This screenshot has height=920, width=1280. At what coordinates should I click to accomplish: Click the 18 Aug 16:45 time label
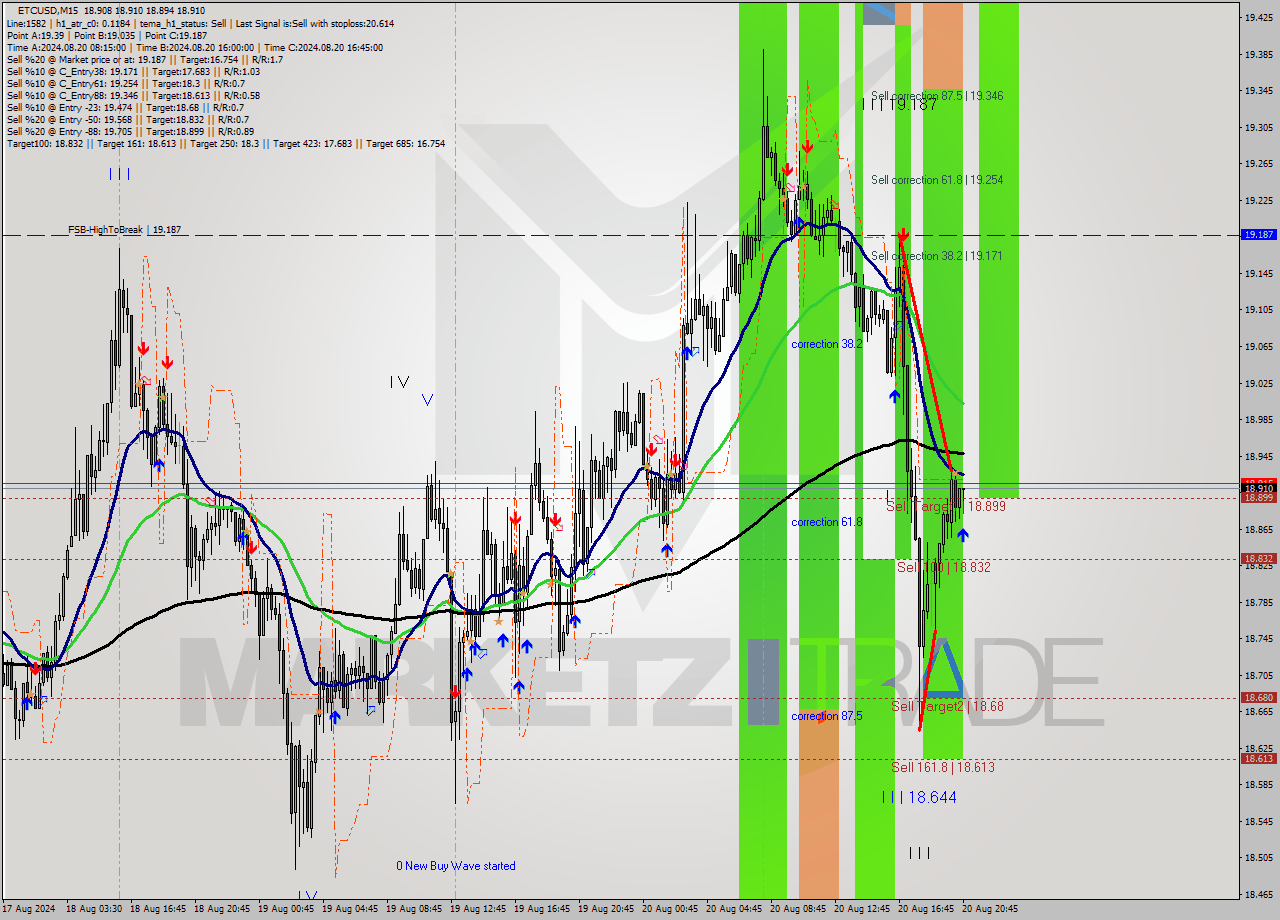click(158, 909)
